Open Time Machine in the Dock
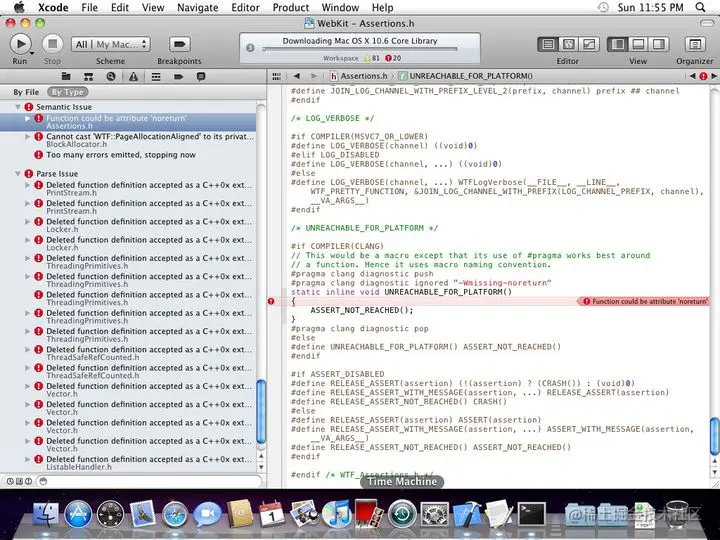 [402, 514]
